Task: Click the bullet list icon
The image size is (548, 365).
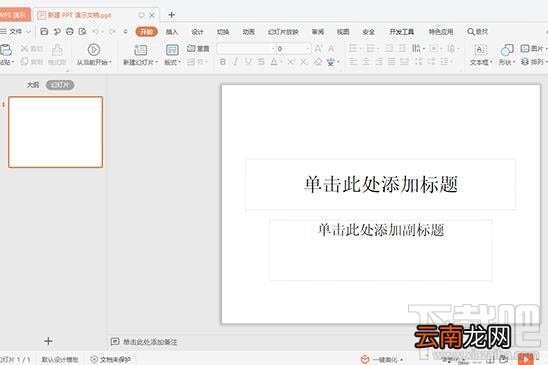Action: click(353, 48)
